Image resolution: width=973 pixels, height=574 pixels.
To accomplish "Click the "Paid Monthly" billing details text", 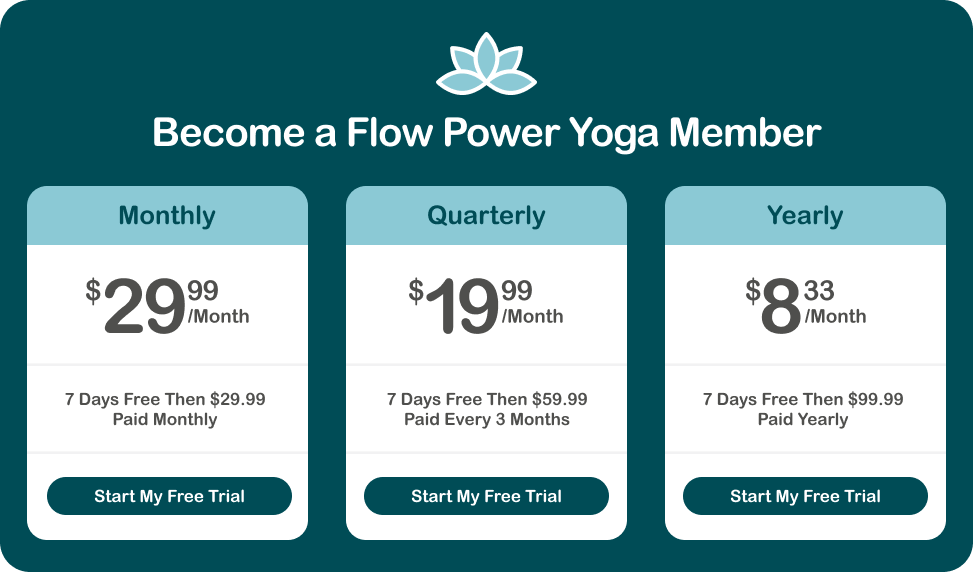I will tap(165, 420).
